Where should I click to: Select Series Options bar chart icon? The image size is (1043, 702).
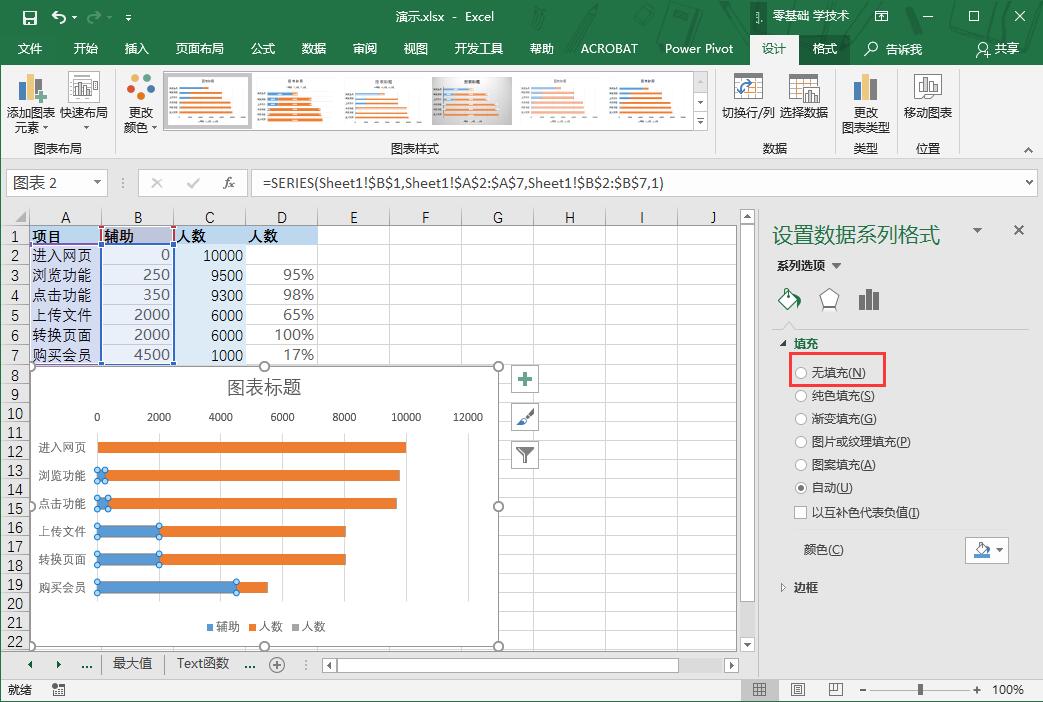pos(869,300)
